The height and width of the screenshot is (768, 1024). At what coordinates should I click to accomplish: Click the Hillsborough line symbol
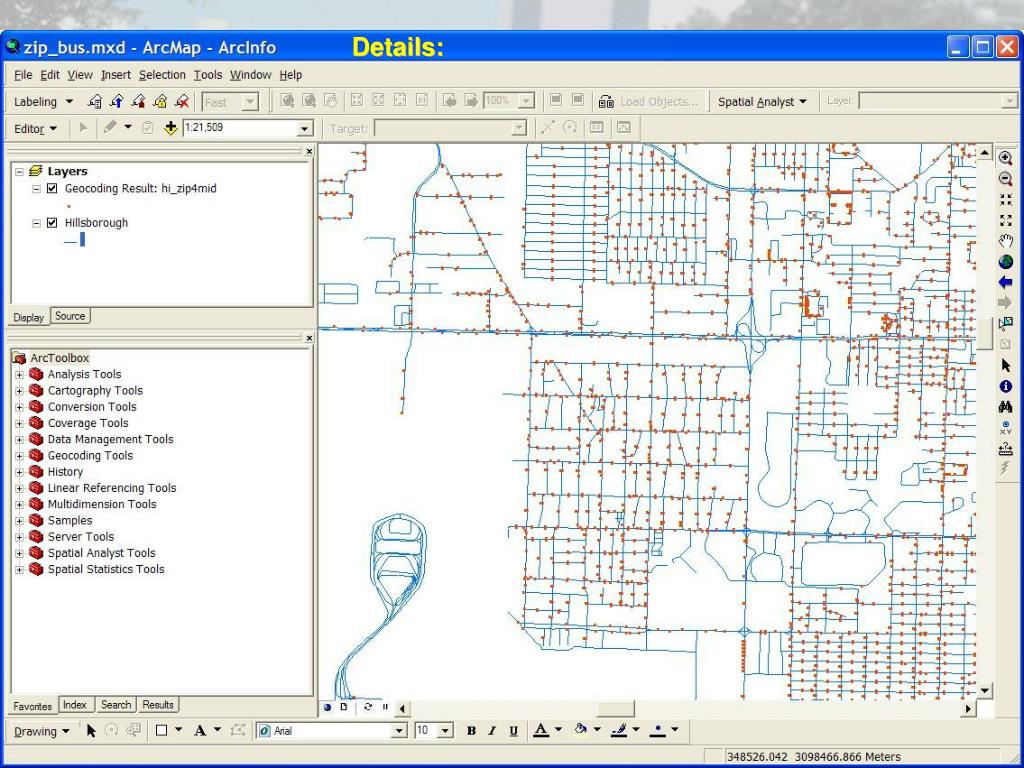(x=75, y=240)
